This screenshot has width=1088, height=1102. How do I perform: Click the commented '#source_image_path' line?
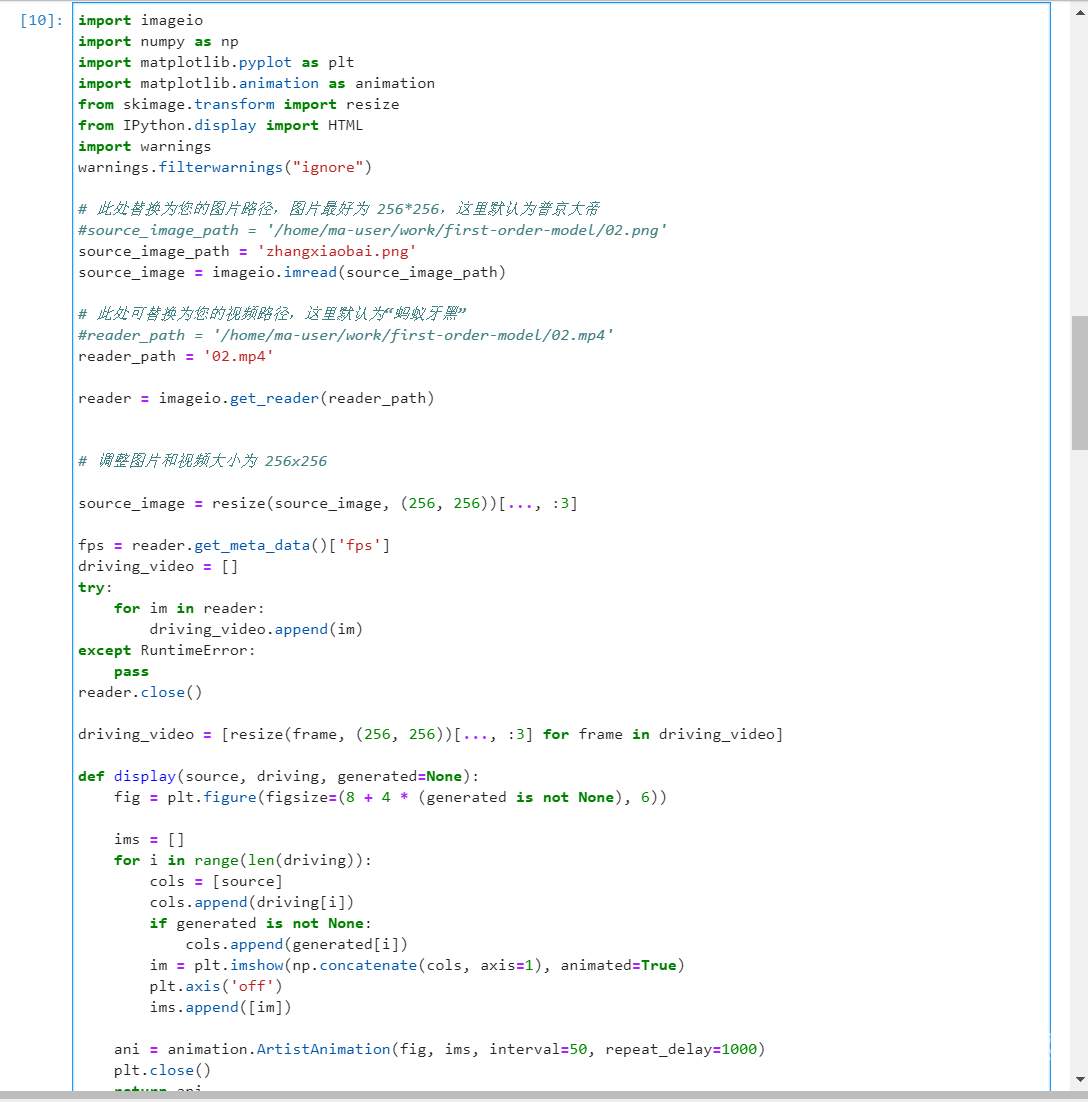(x=373, y=231)
